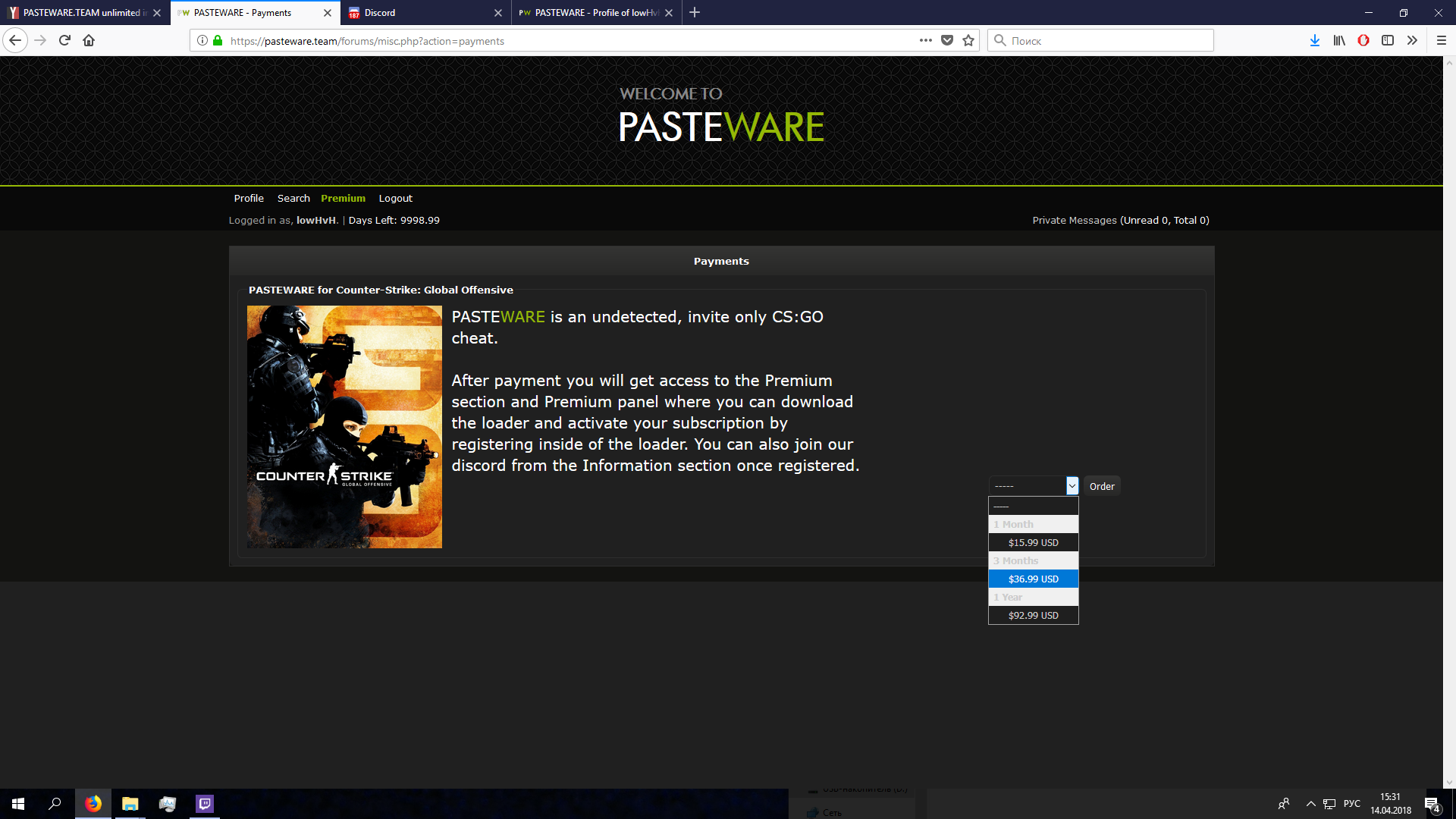
Task: Open Firefox hamburger menu
Action: coord(1442,41)
